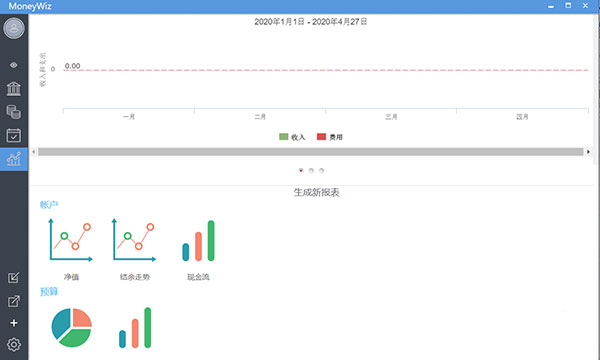Screen dimensions: 600x360
Task: Maximize the MoneyWiz window
Action: coord(568,5)
